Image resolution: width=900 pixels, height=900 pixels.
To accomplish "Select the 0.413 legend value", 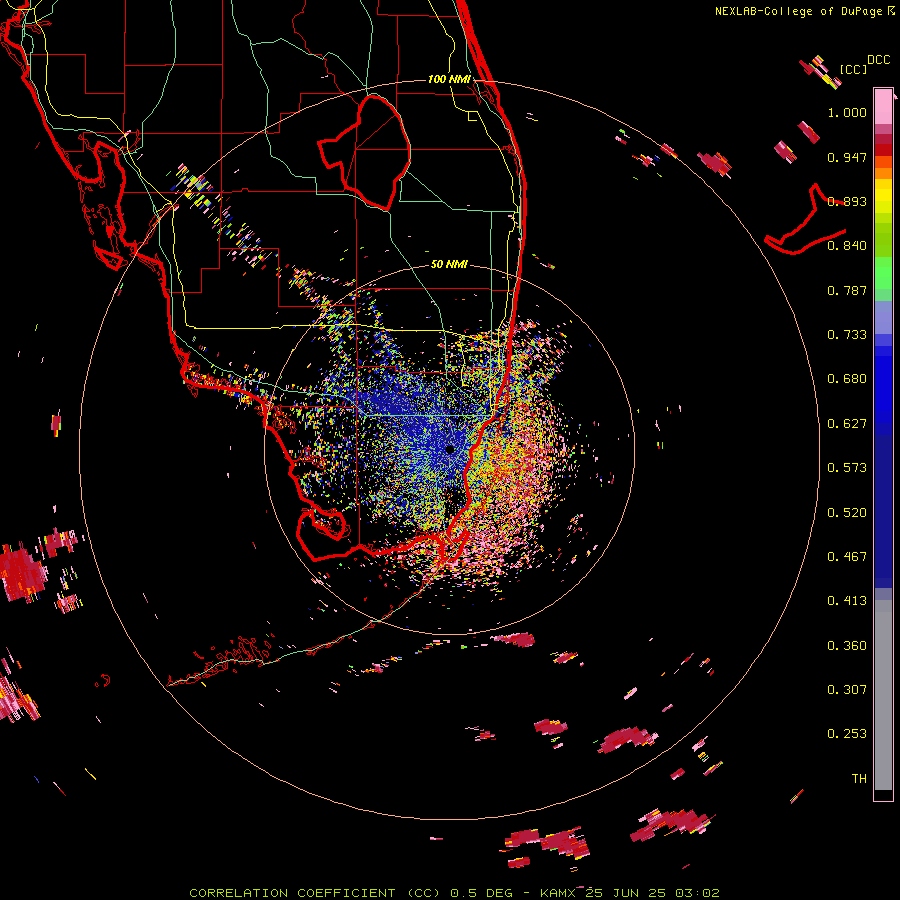I will click(x=847, y=601).
